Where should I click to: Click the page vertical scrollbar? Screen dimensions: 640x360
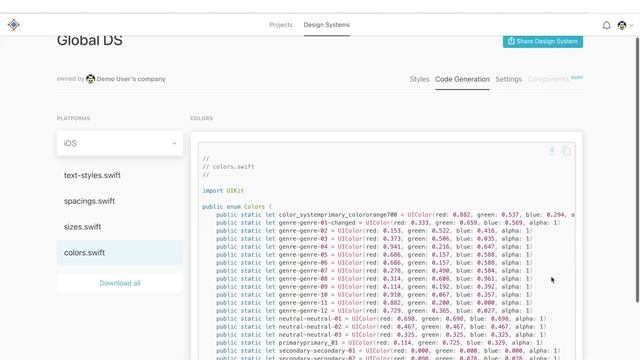(x=637, y=169)
